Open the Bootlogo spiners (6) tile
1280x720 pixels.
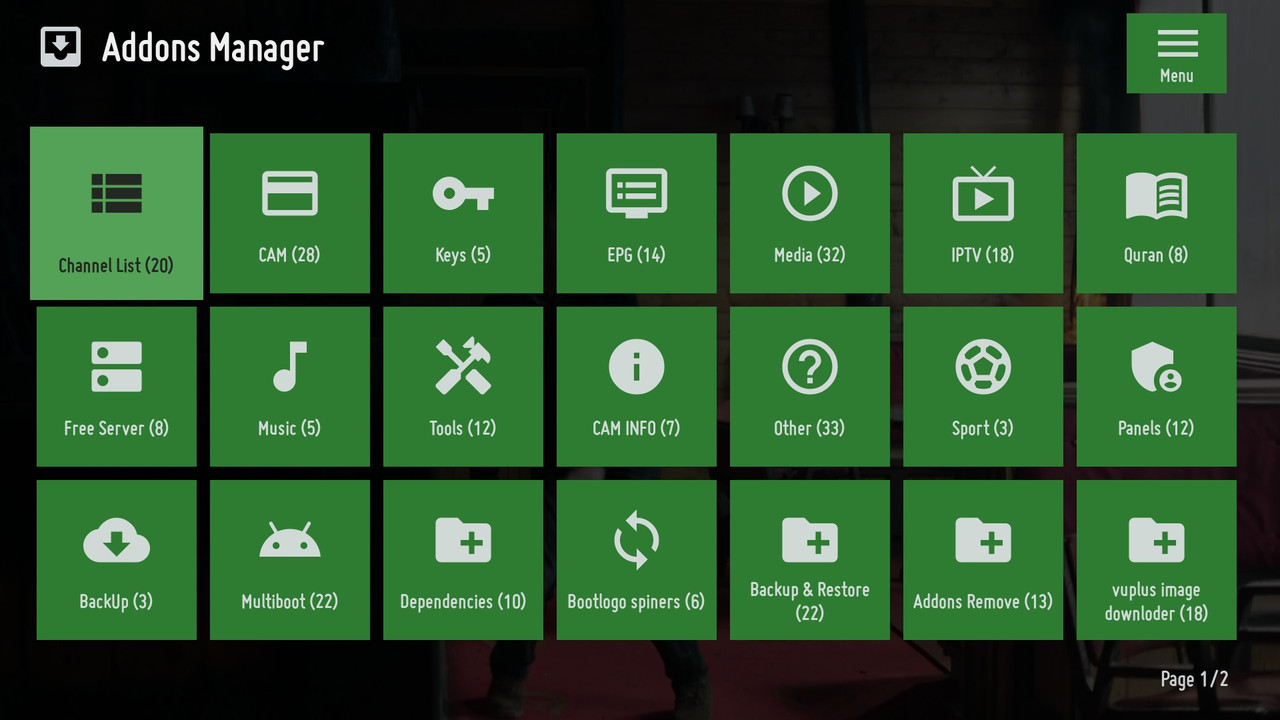(x=636, y=560)
